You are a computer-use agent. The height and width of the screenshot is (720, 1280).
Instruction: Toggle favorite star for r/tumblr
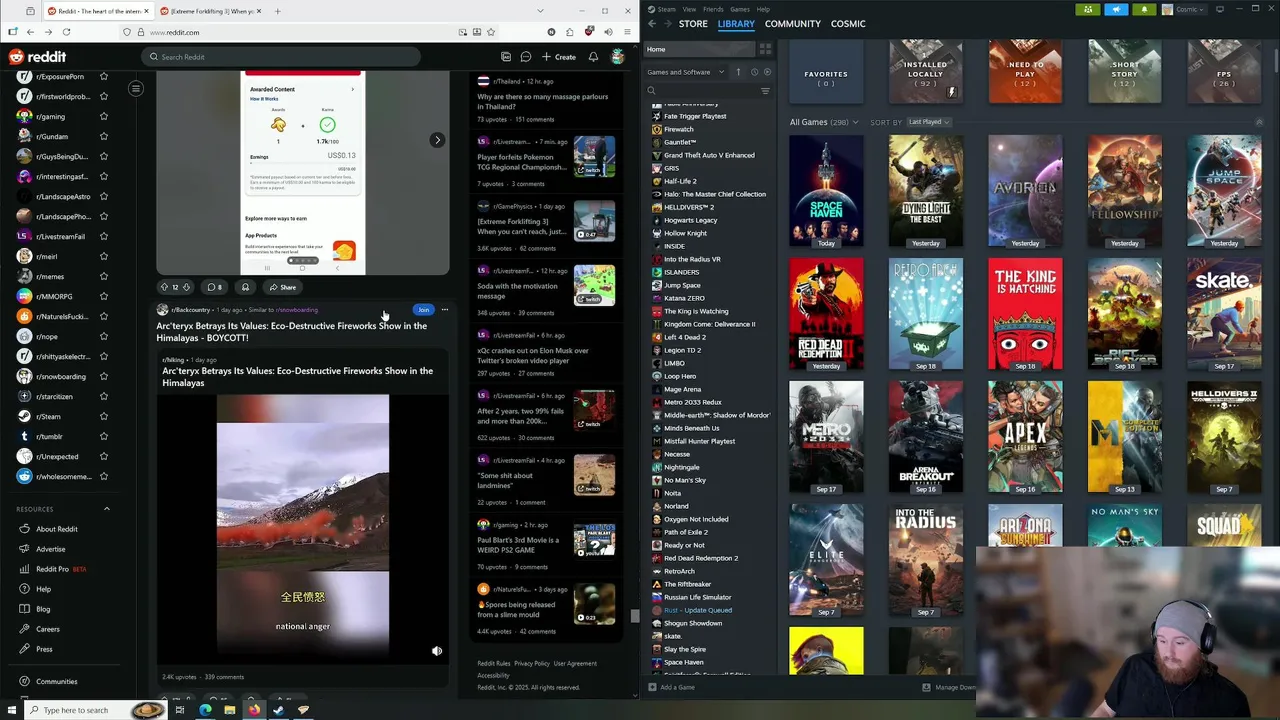pyautogui.click(x=103, y=436)
